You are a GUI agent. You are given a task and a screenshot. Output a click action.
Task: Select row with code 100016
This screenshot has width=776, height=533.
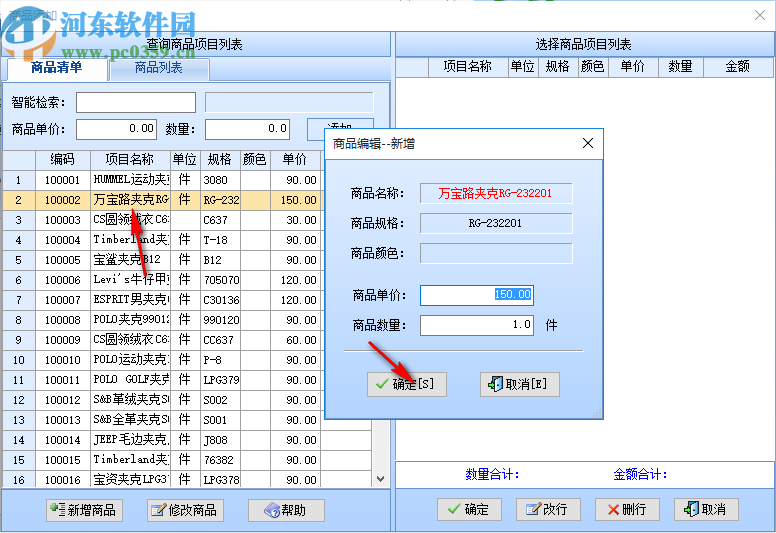point(187,480)
